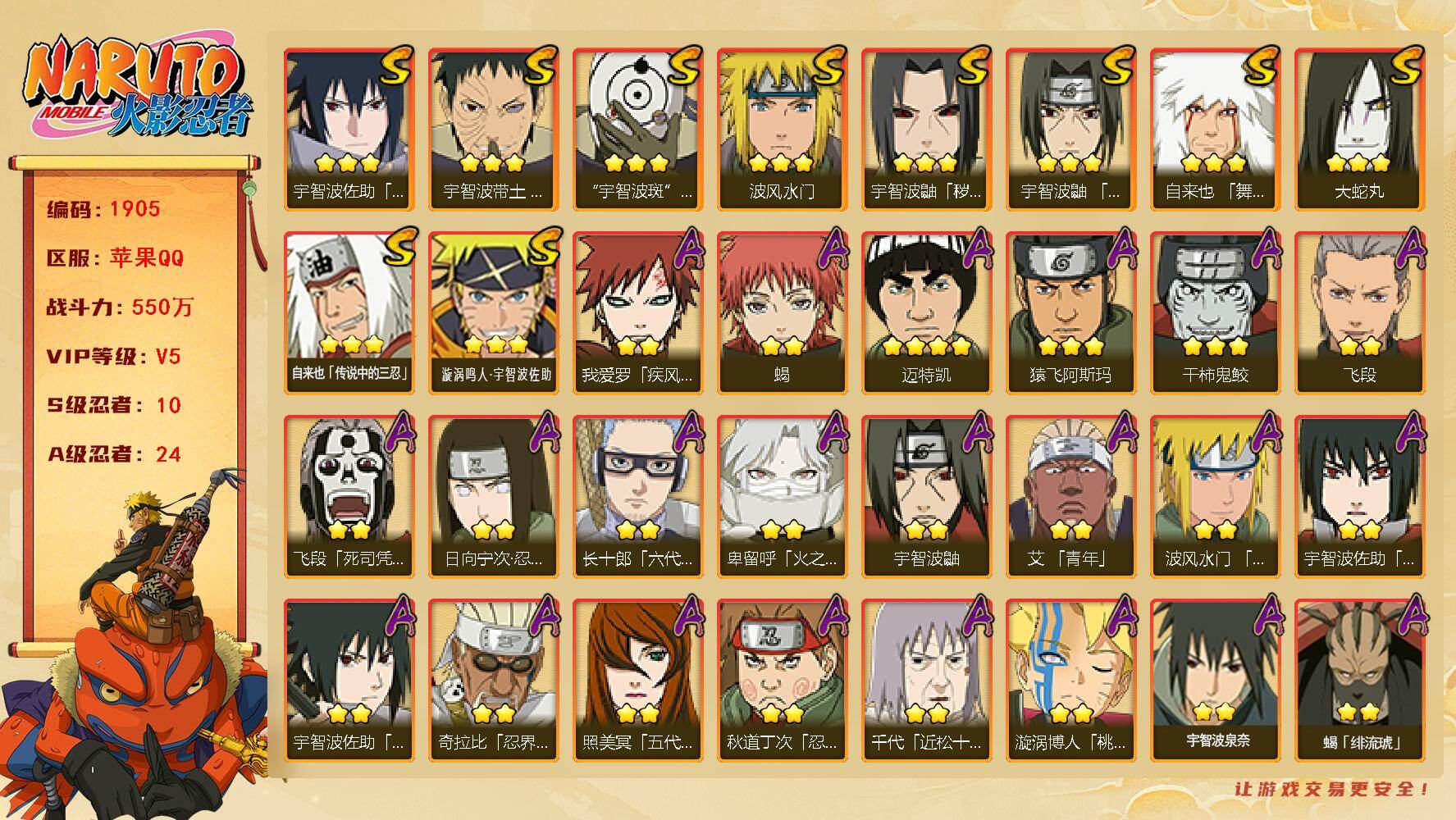
Task: Click the 宇智波泉奈 card
Action: [x=1215, y=681]
